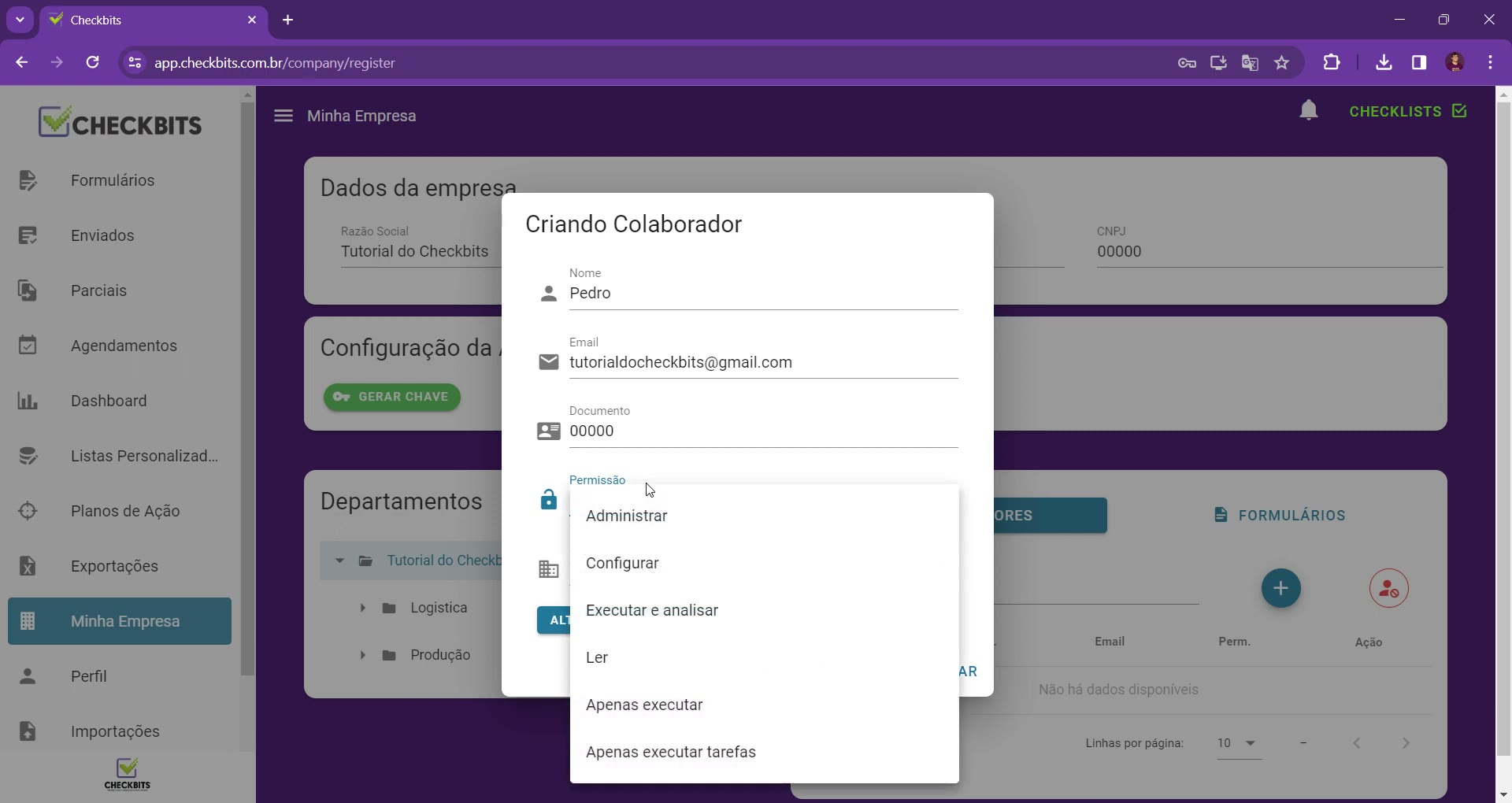Go to Agendamentos in sidebar
The width and height of the screenshot is (1512, 803).
tap(120, 346)
